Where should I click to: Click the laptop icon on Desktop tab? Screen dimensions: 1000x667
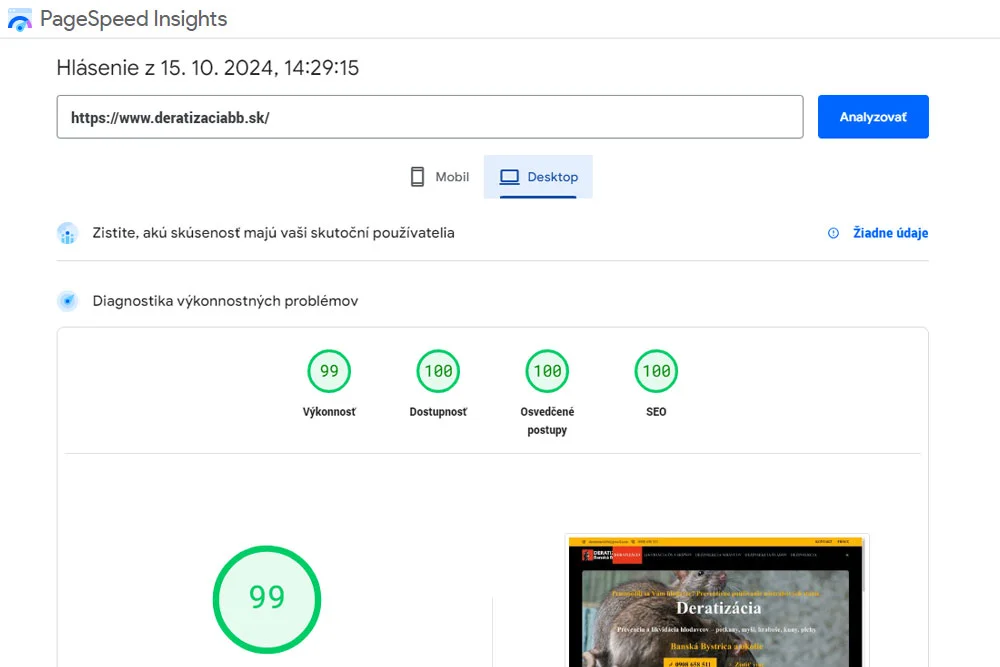[x=509, y=177]
